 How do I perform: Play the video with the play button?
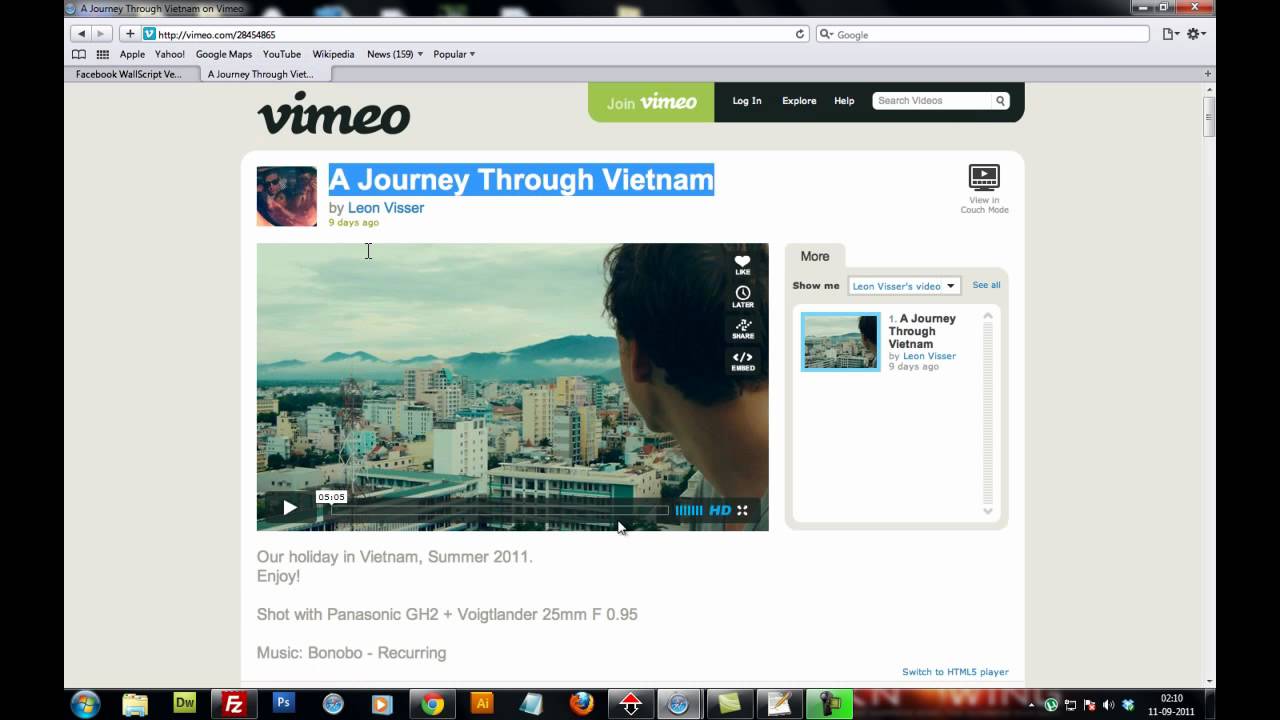point(289,508)
